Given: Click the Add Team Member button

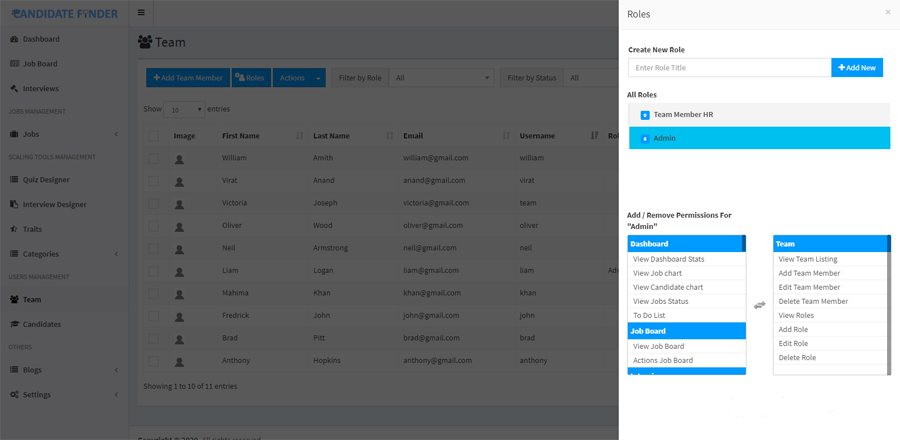Looking at the screenshot, I should [188, 78].
